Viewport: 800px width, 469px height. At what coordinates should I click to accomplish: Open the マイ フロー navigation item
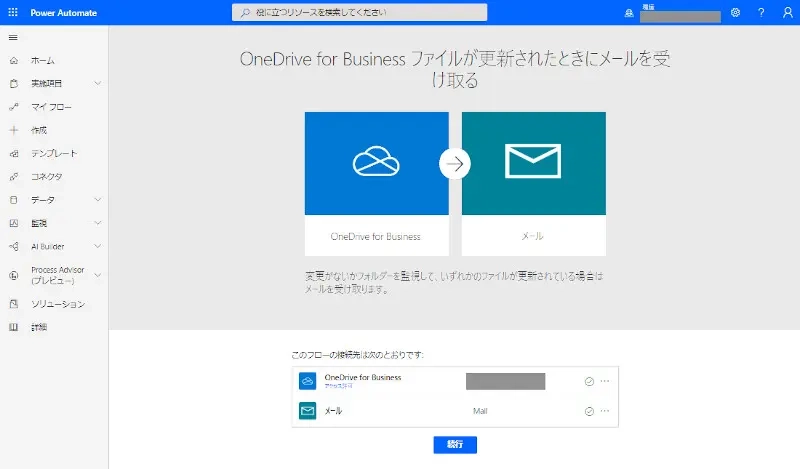click(x=54, y=107)
